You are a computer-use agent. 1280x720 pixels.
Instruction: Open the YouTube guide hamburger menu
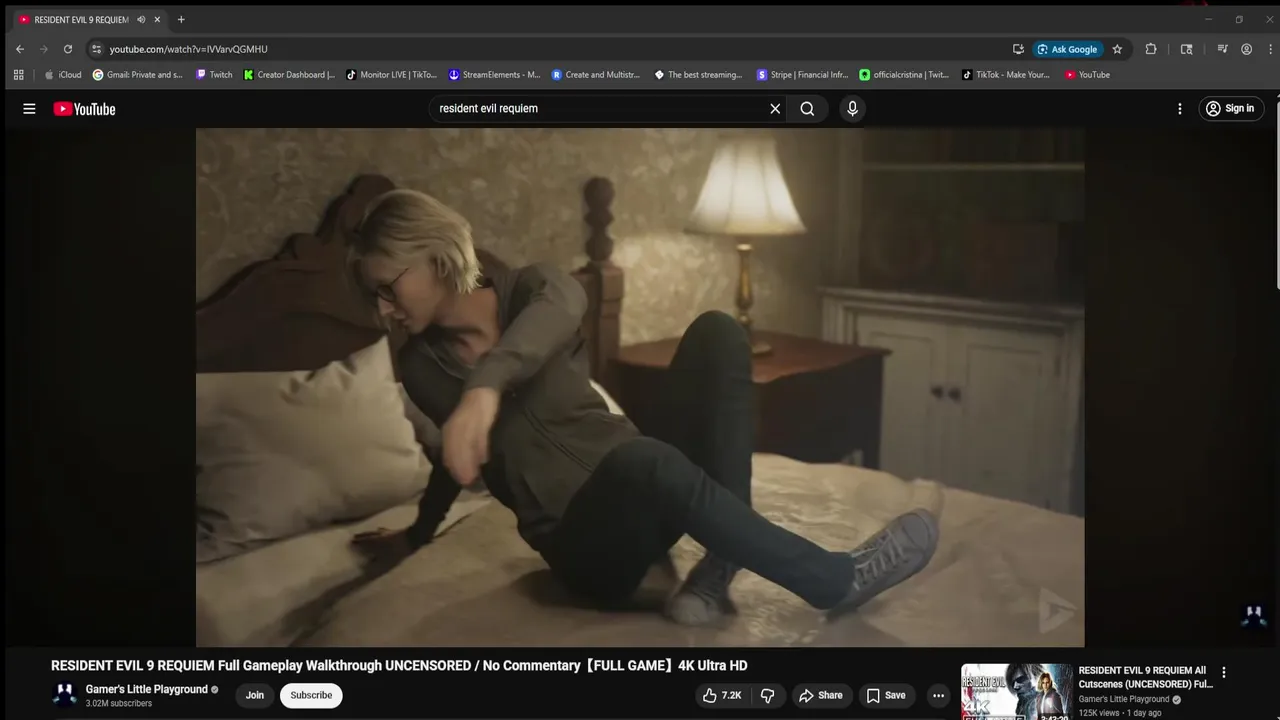(x=29, y=109)
